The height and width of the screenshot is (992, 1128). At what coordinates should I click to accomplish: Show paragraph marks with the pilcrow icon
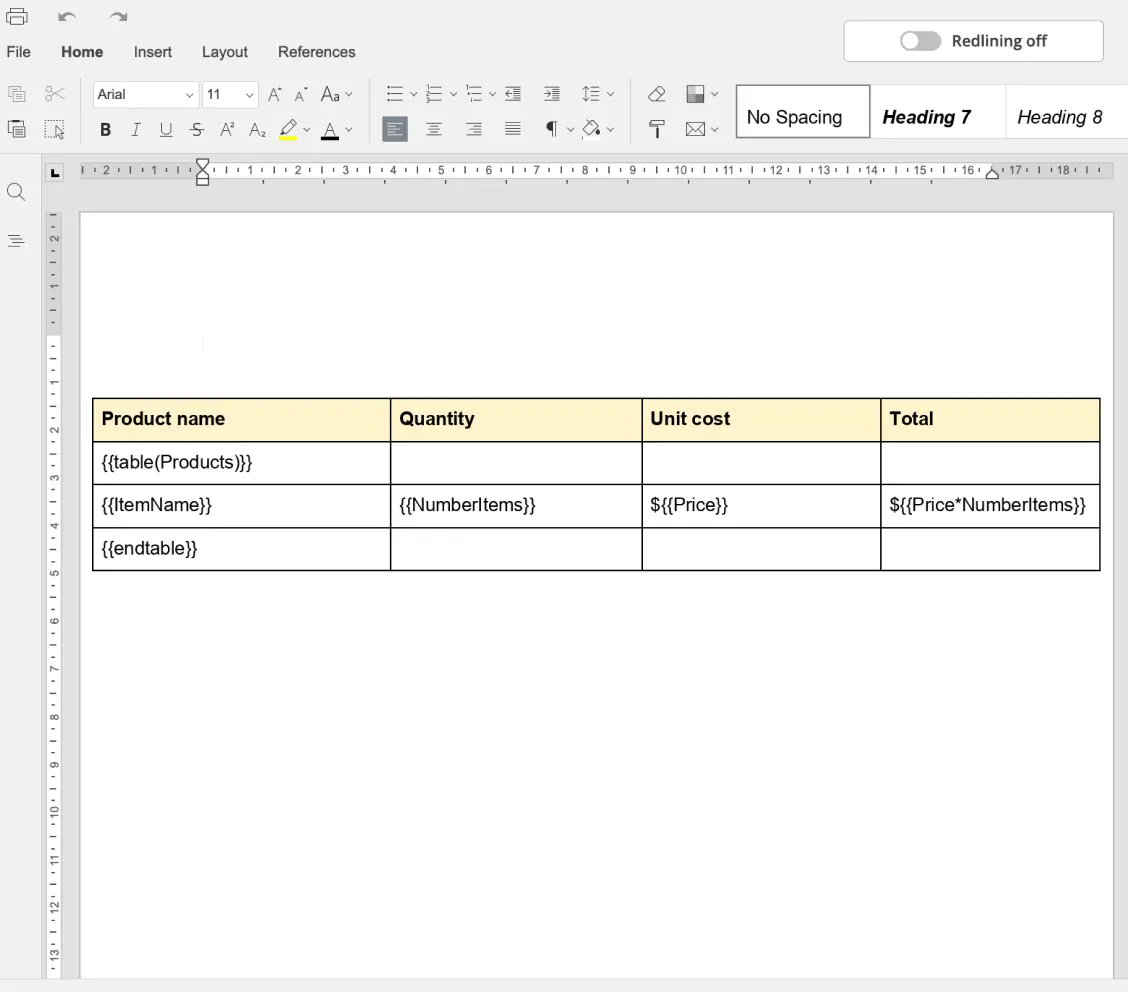tap(551, 129)
